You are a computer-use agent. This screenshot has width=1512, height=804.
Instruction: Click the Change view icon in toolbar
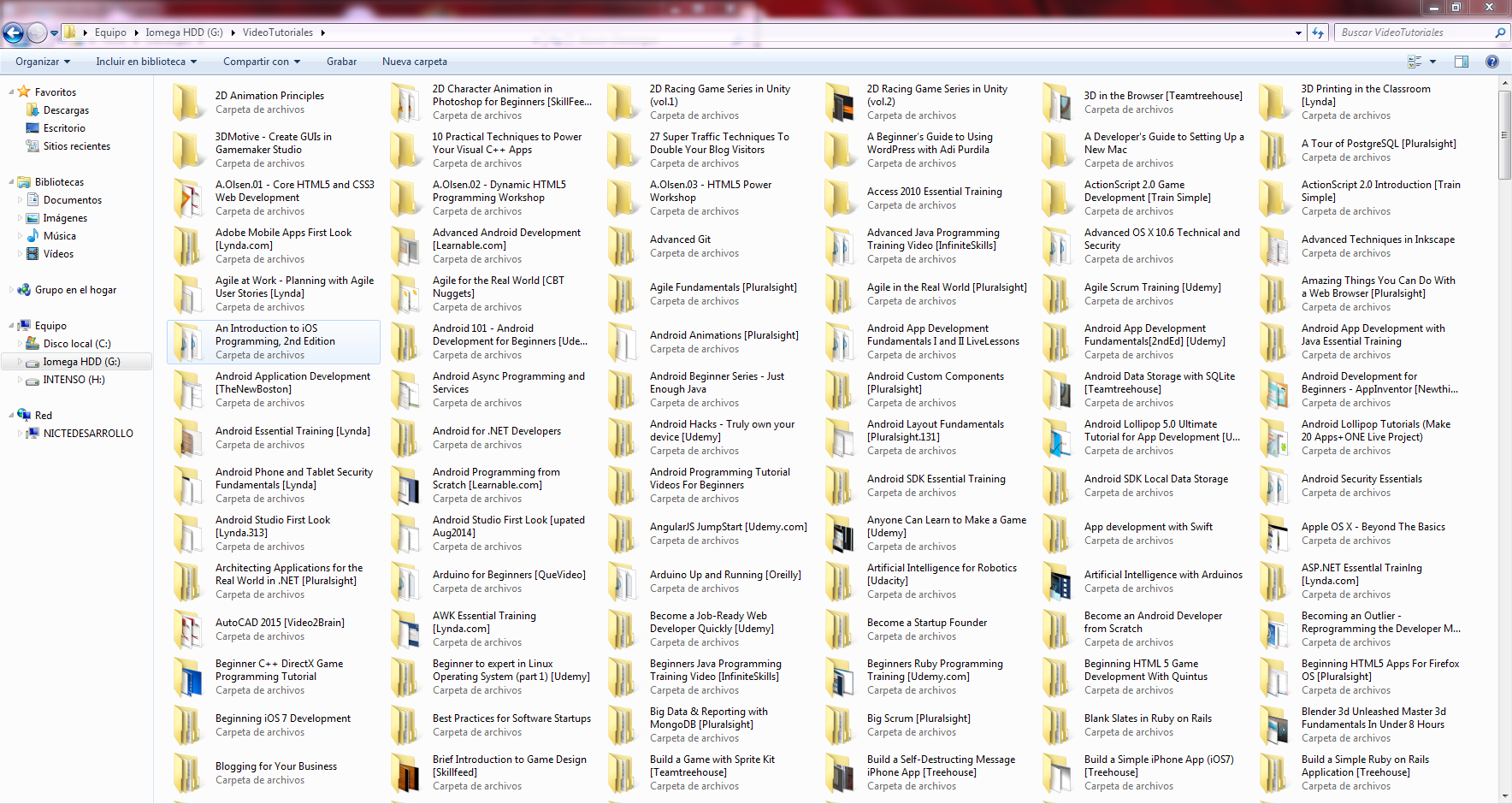(1415, 62)
